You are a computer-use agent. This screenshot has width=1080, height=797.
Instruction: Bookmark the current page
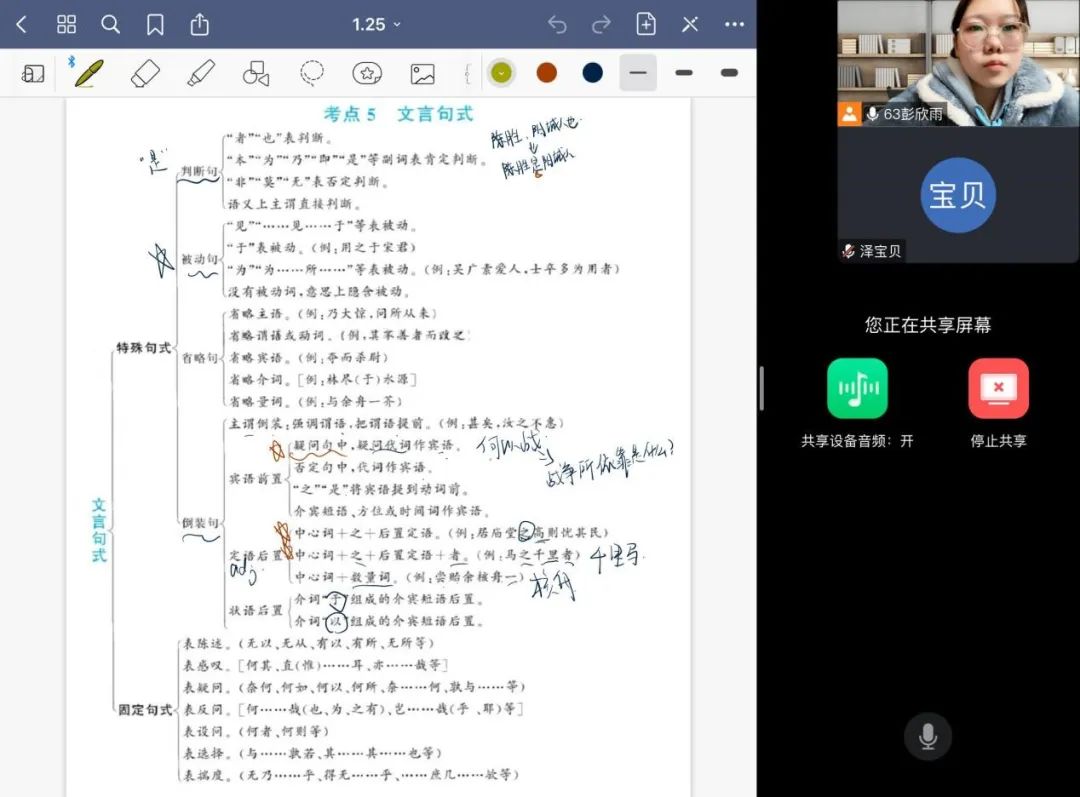[155, 24]
